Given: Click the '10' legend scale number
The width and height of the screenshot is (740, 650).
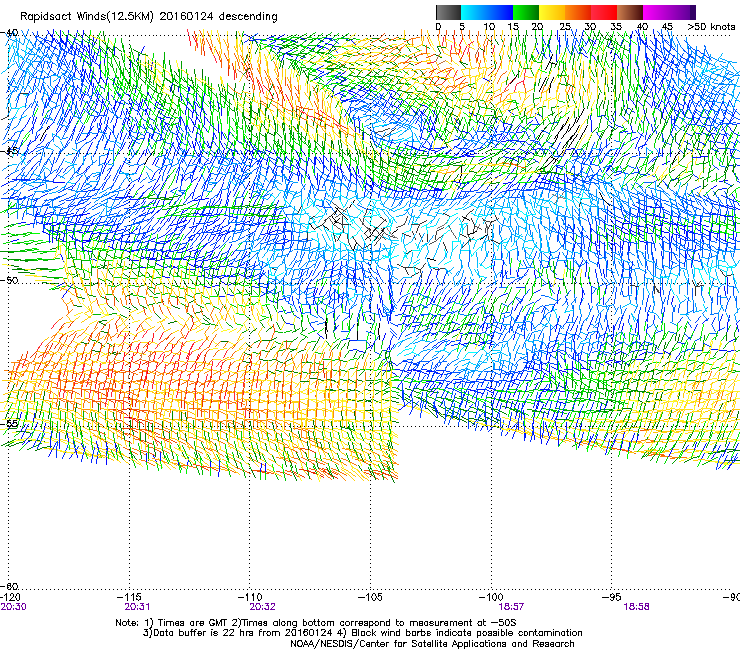Looking at the screenshot, I should [489, 26].
